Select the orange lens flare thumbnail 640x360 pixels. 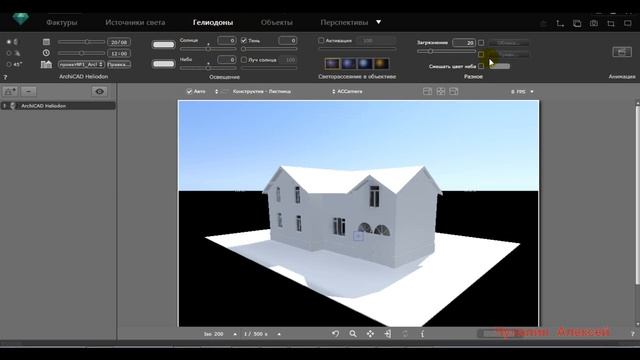381,64
